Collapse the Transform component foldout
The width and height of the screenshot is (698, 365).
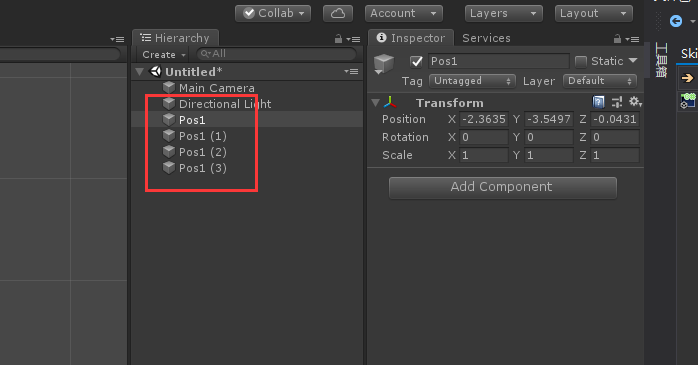tap(376, 103)
